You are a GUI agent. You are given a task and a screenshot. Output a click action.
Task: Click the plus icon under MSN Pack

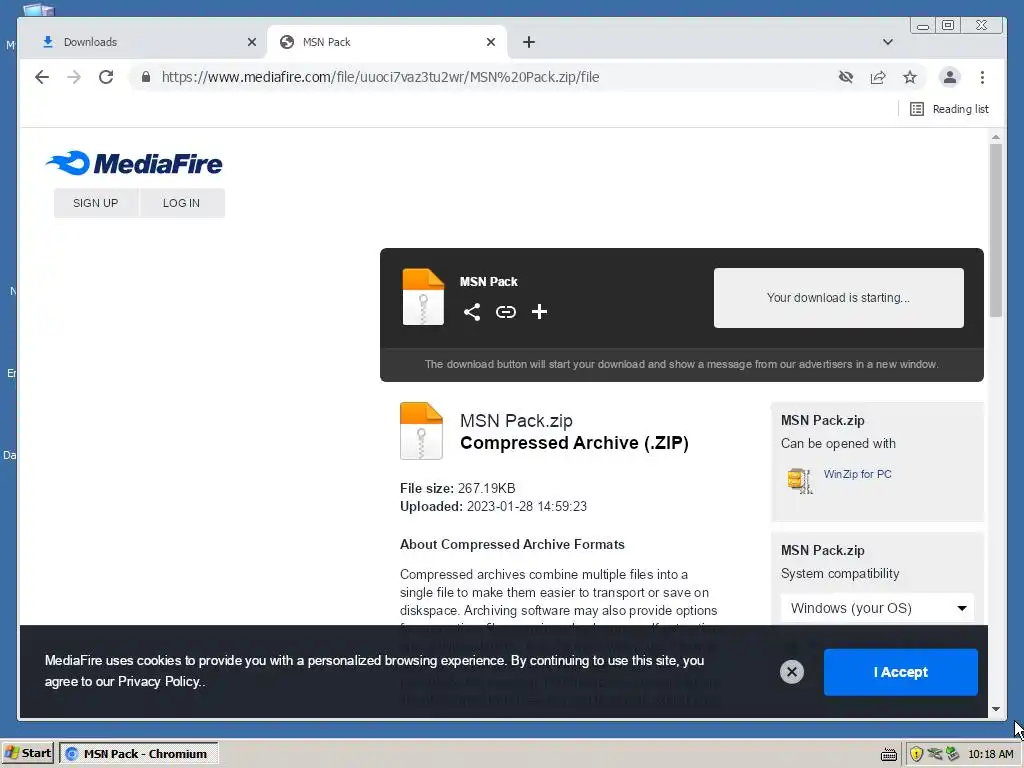(x=539, y=312)
